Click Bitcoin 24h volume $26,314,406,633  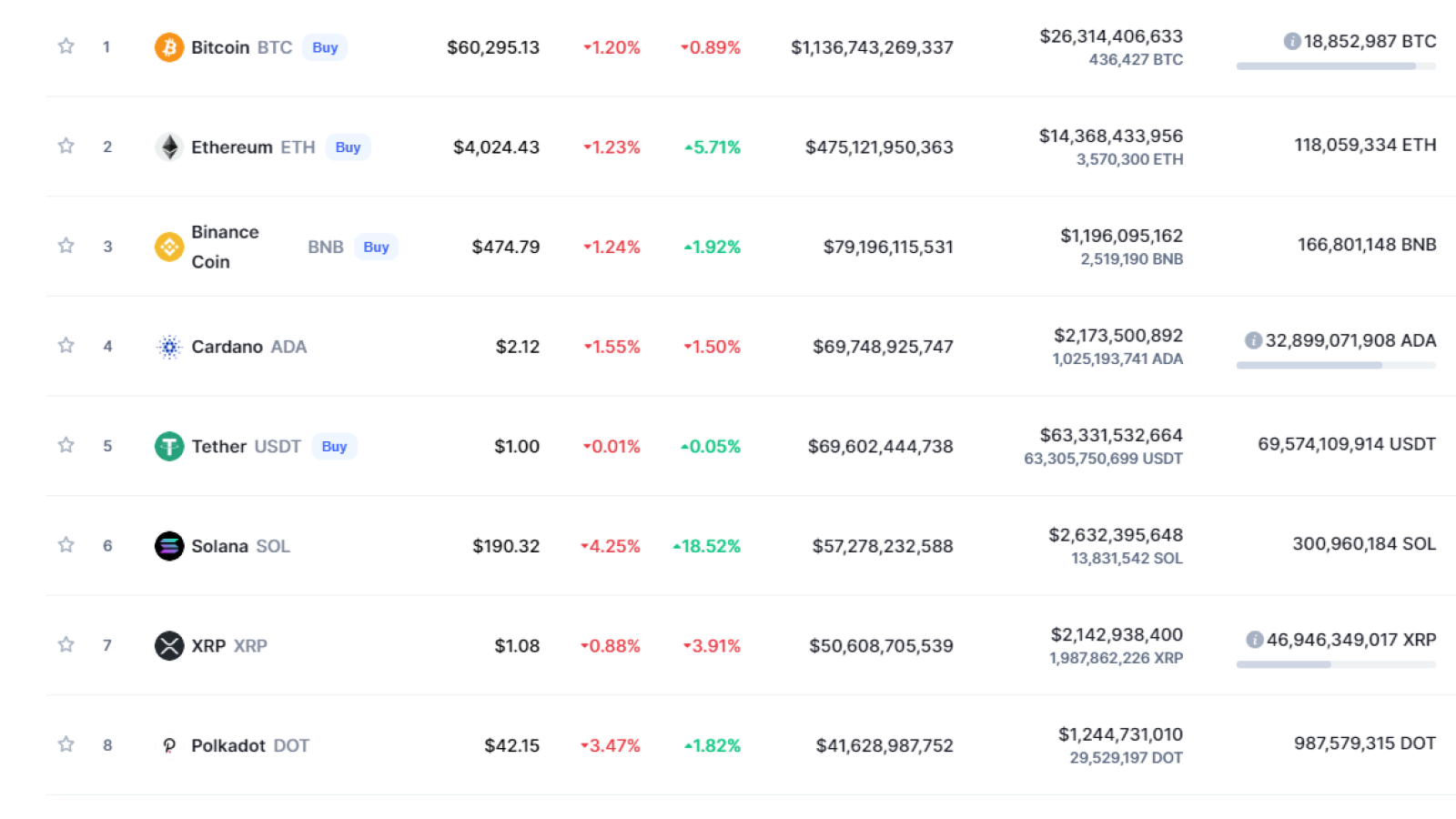pyautogui.click(x=1111, y=36)
